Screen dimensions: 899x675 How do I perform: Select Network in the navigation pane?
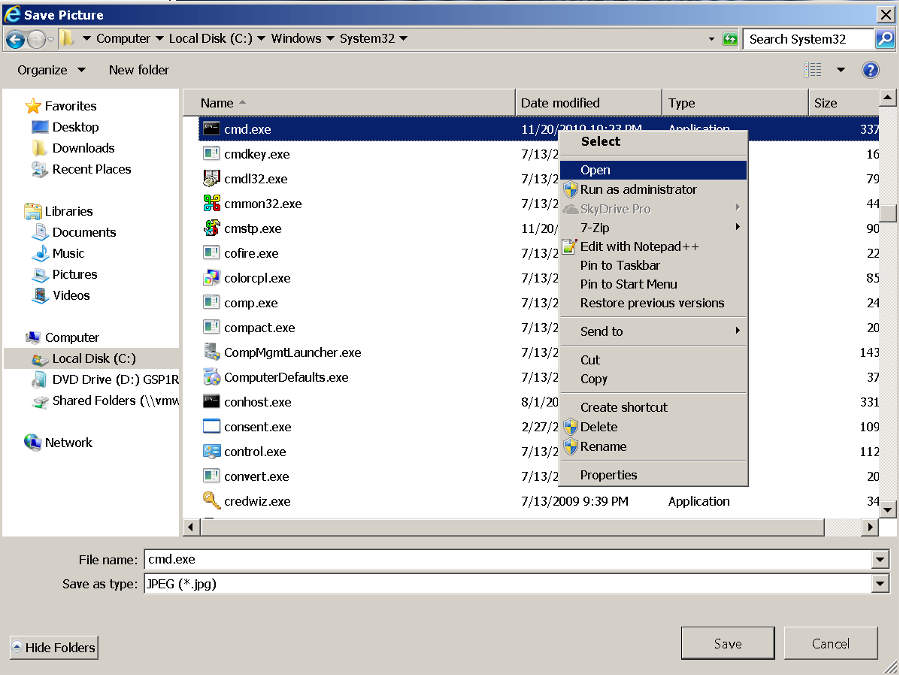click(68, 442)
